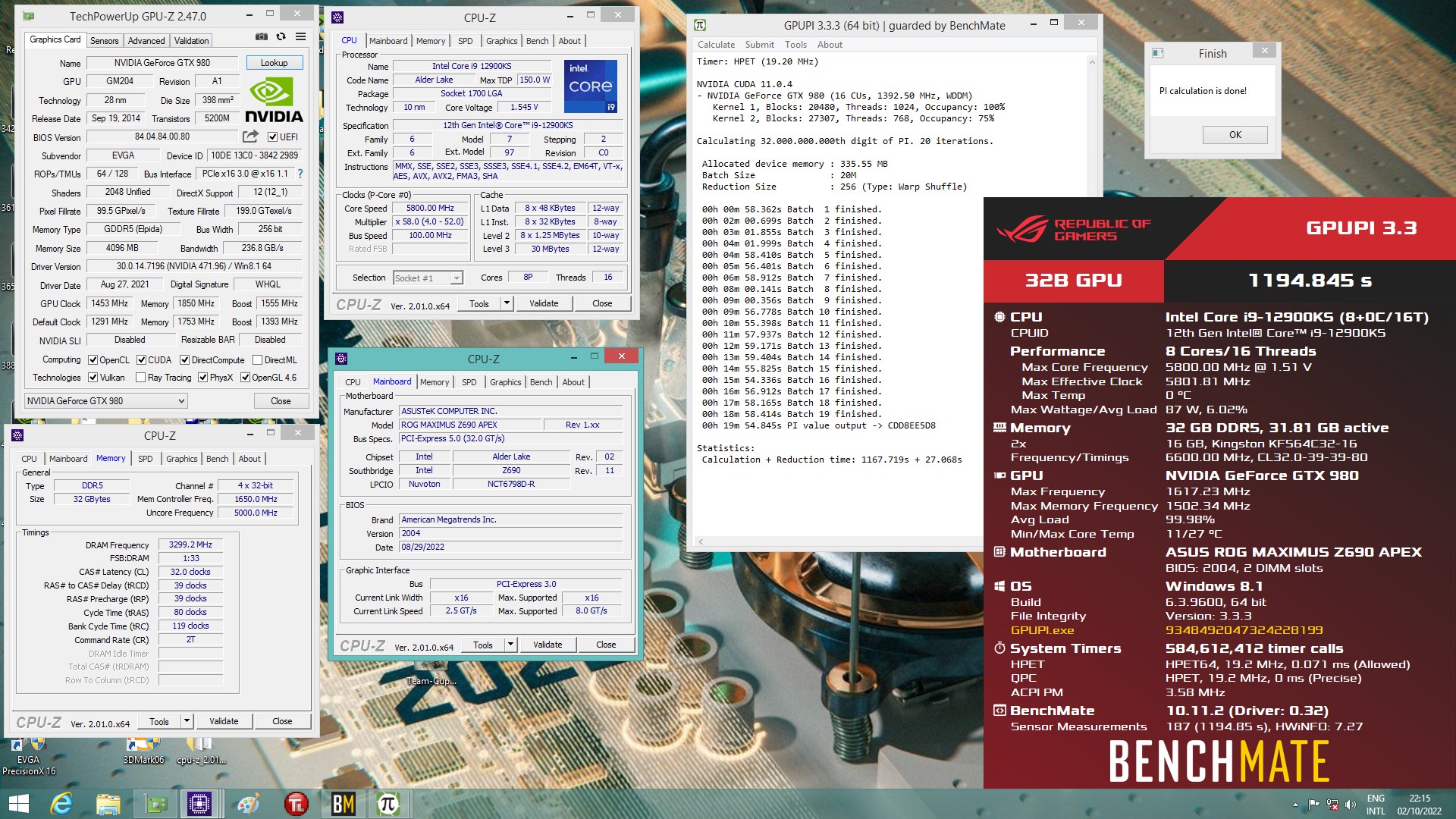The image size is (1456, 819).
Task: Click Validate in the CPU-Z Mainboard window
Action: pos(548,645)
